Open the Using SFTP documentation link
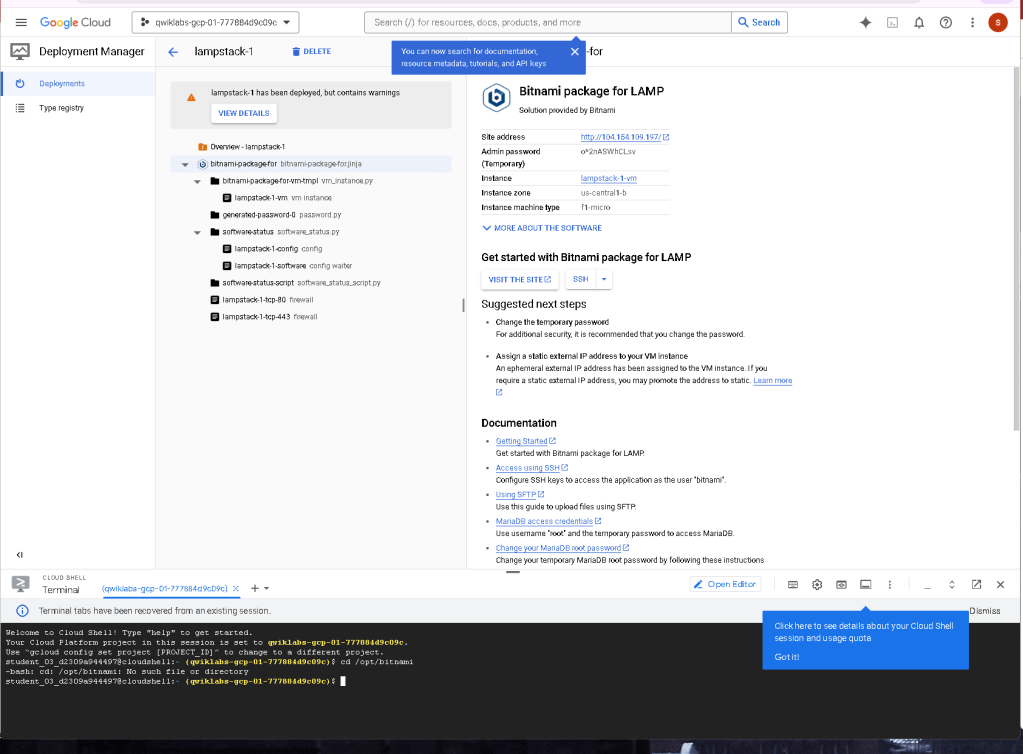Viewport: 1023px width, 754px height. pyautogui.click(x=519, y=494)
